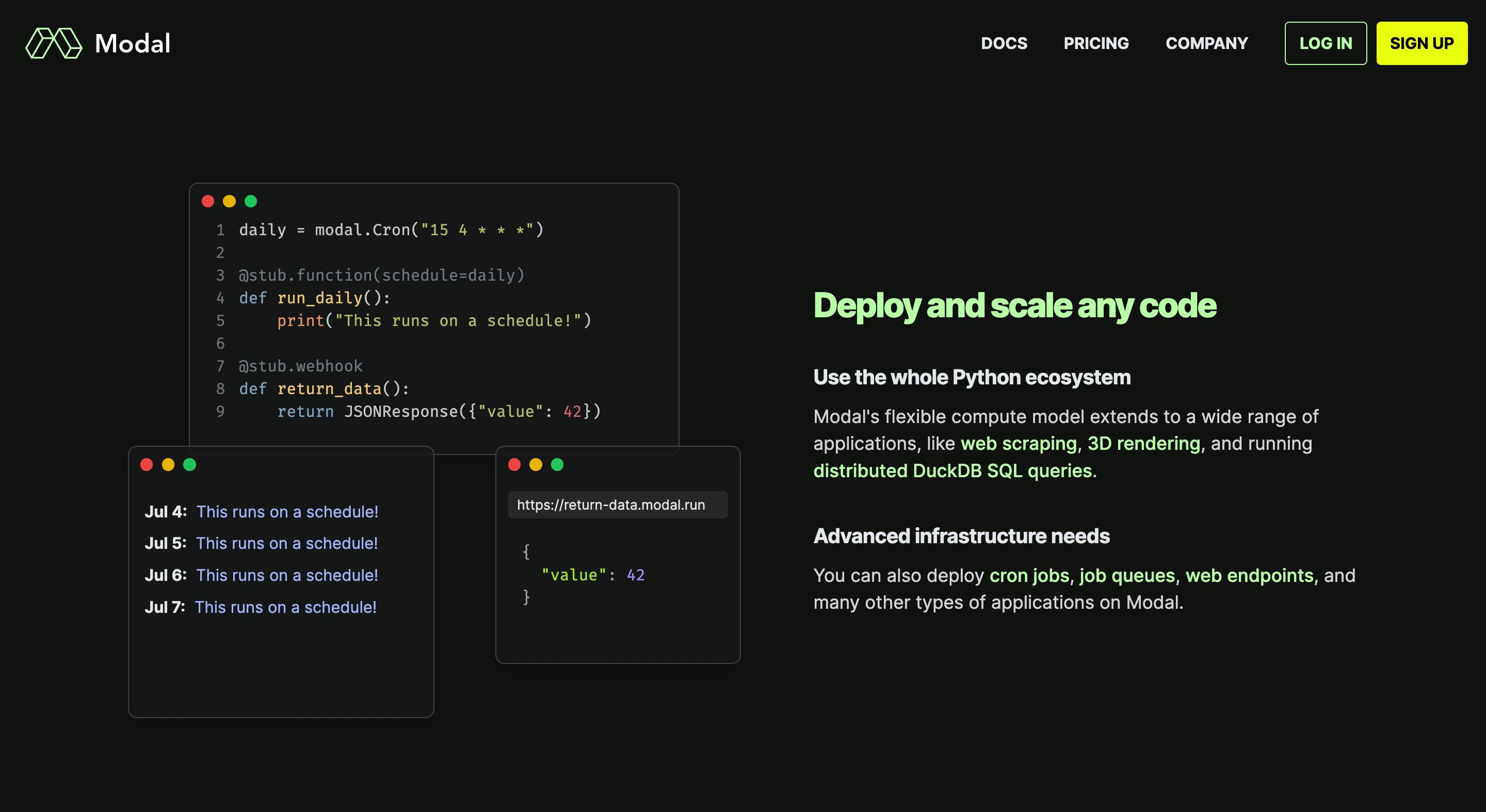Click the yellow dot on the JSON response window
Viewport: 1486px width, 812px height.
click(x=536, y=465)
